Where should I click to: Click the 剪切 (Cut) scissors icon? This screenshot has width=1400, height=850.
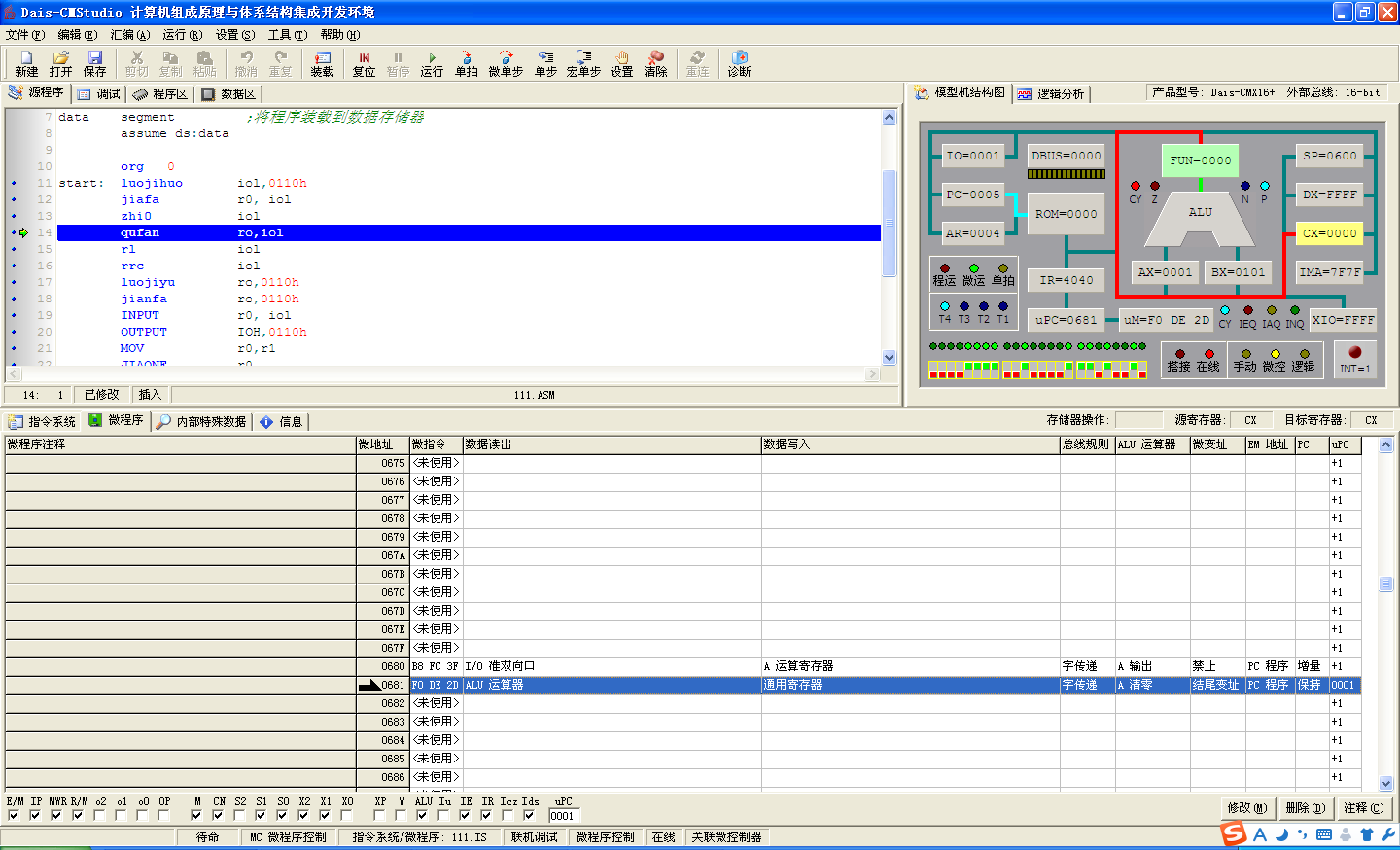tap(137, 64)
